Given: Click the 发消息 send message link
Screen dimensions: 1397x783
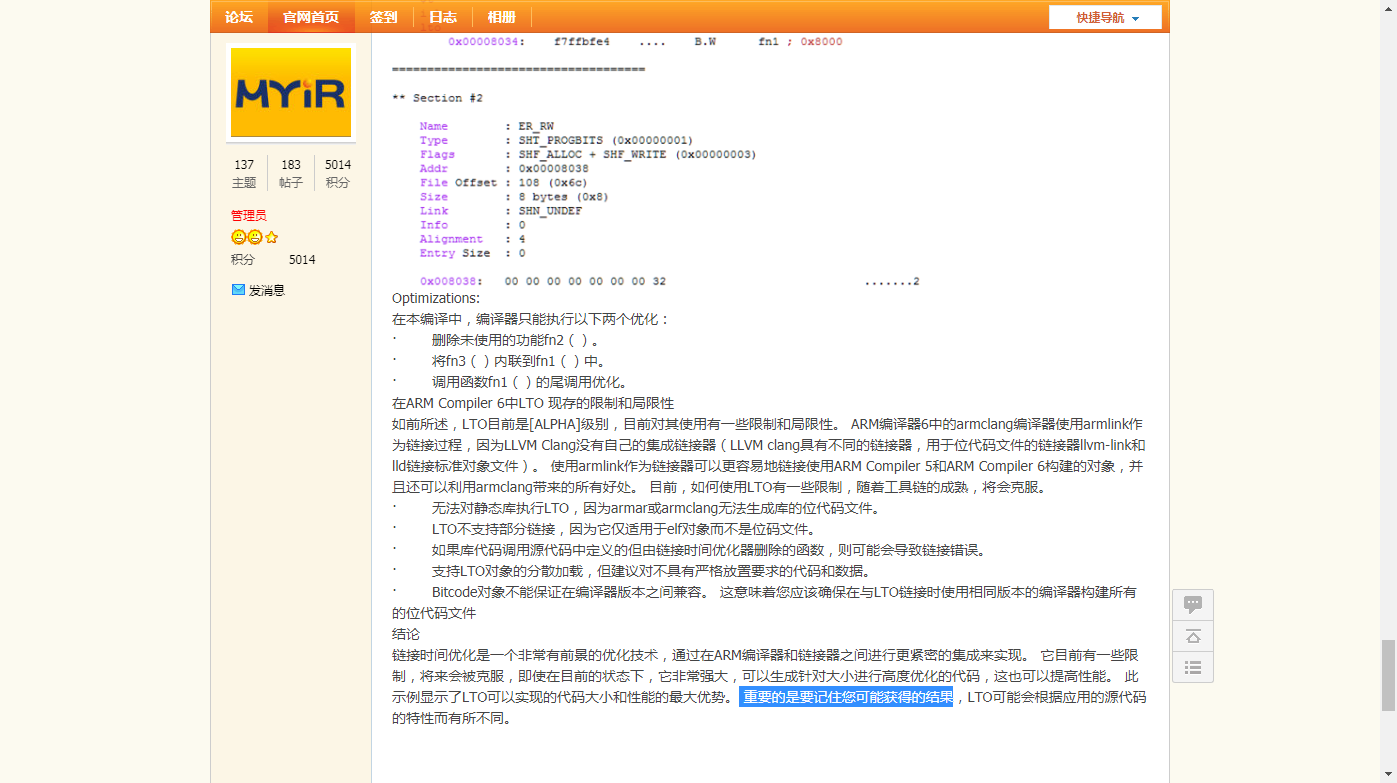Looking at the screenshot, I should (x=267, y=290).
